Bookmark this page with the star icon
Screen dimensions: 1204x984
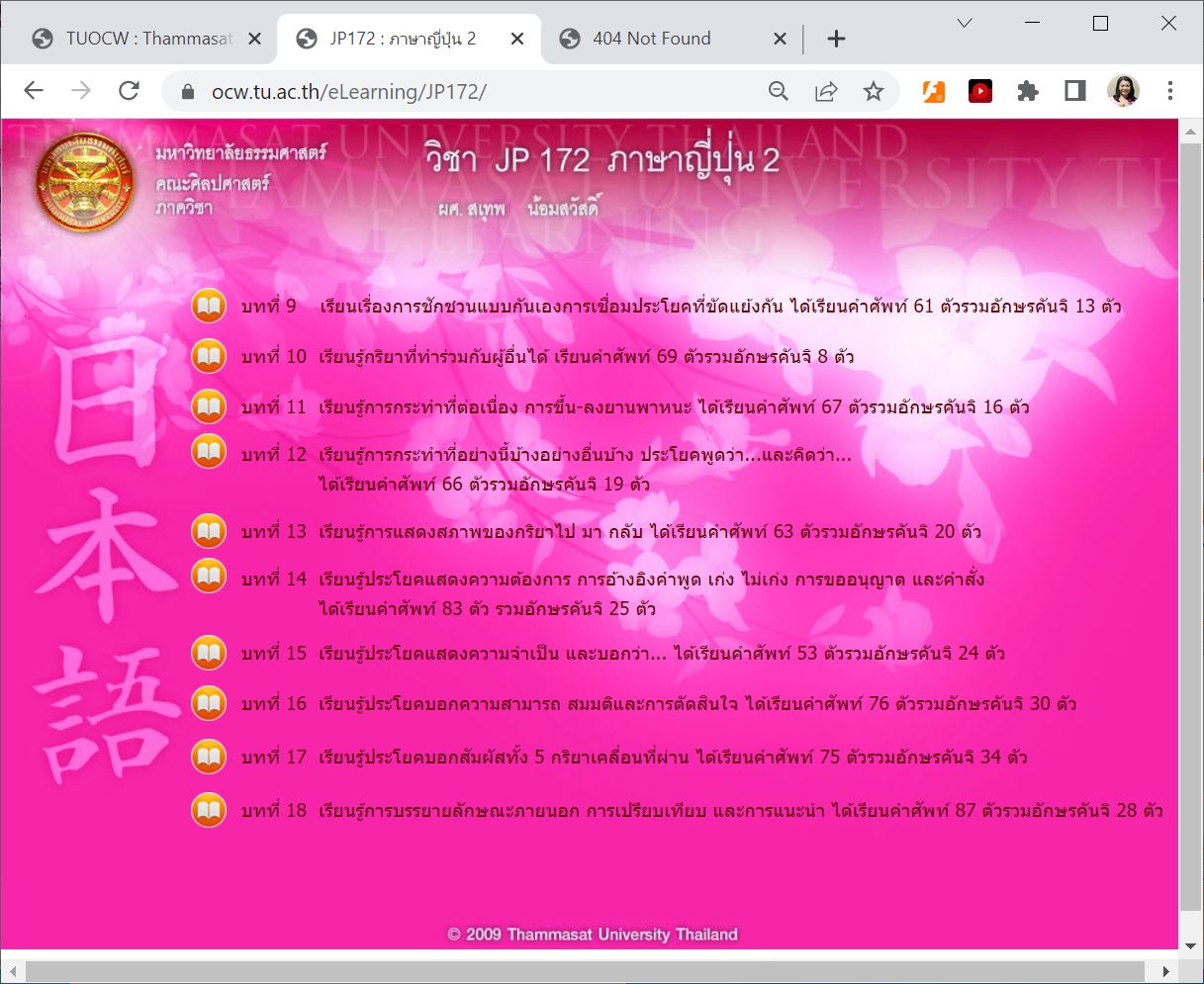873,91
